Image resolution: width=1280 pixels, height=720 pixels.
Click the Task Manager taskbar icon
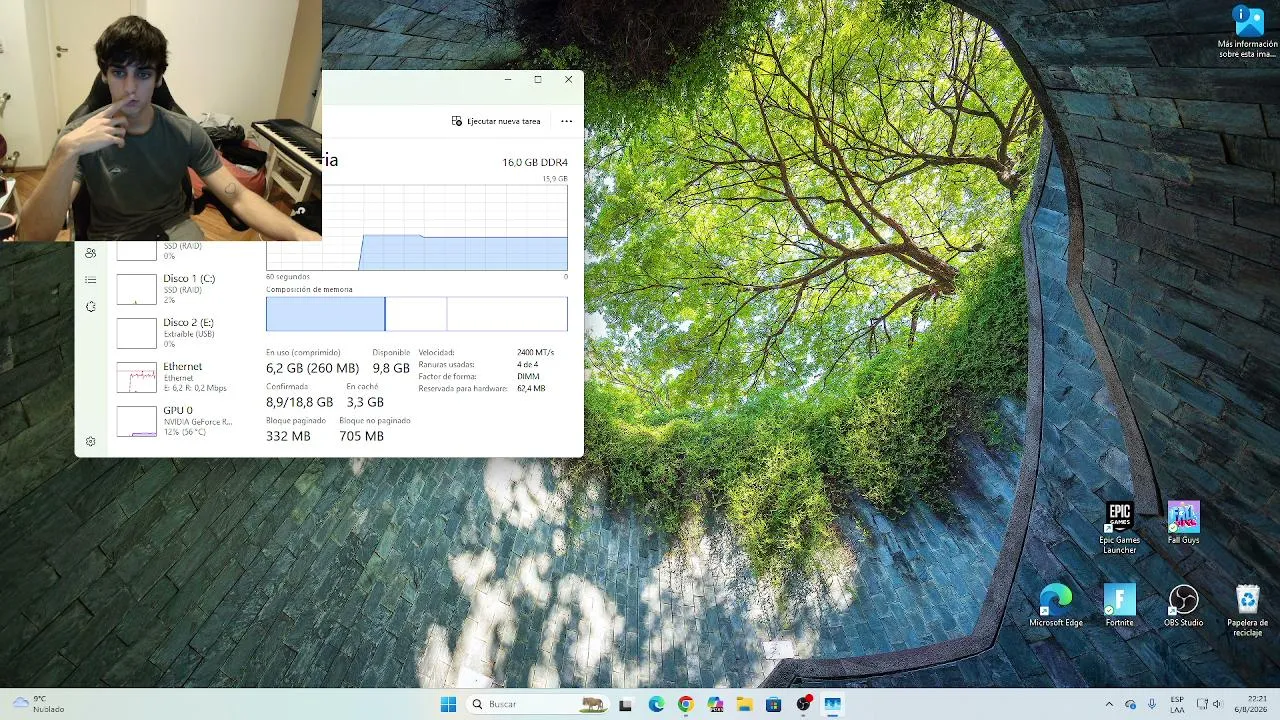pos(832,704)
